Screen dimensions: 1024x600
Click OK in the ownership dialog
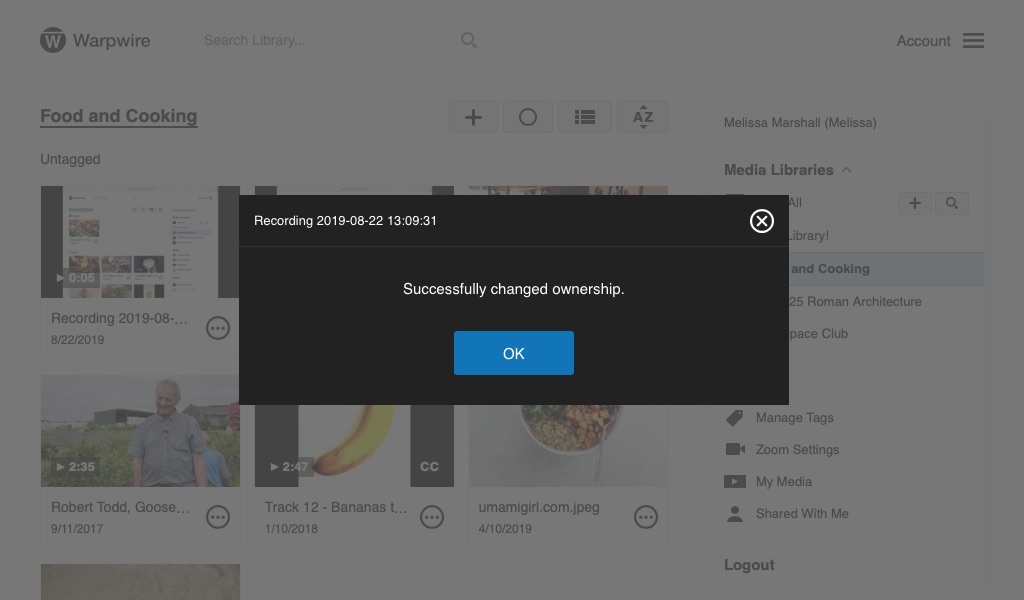pos(513,353)
